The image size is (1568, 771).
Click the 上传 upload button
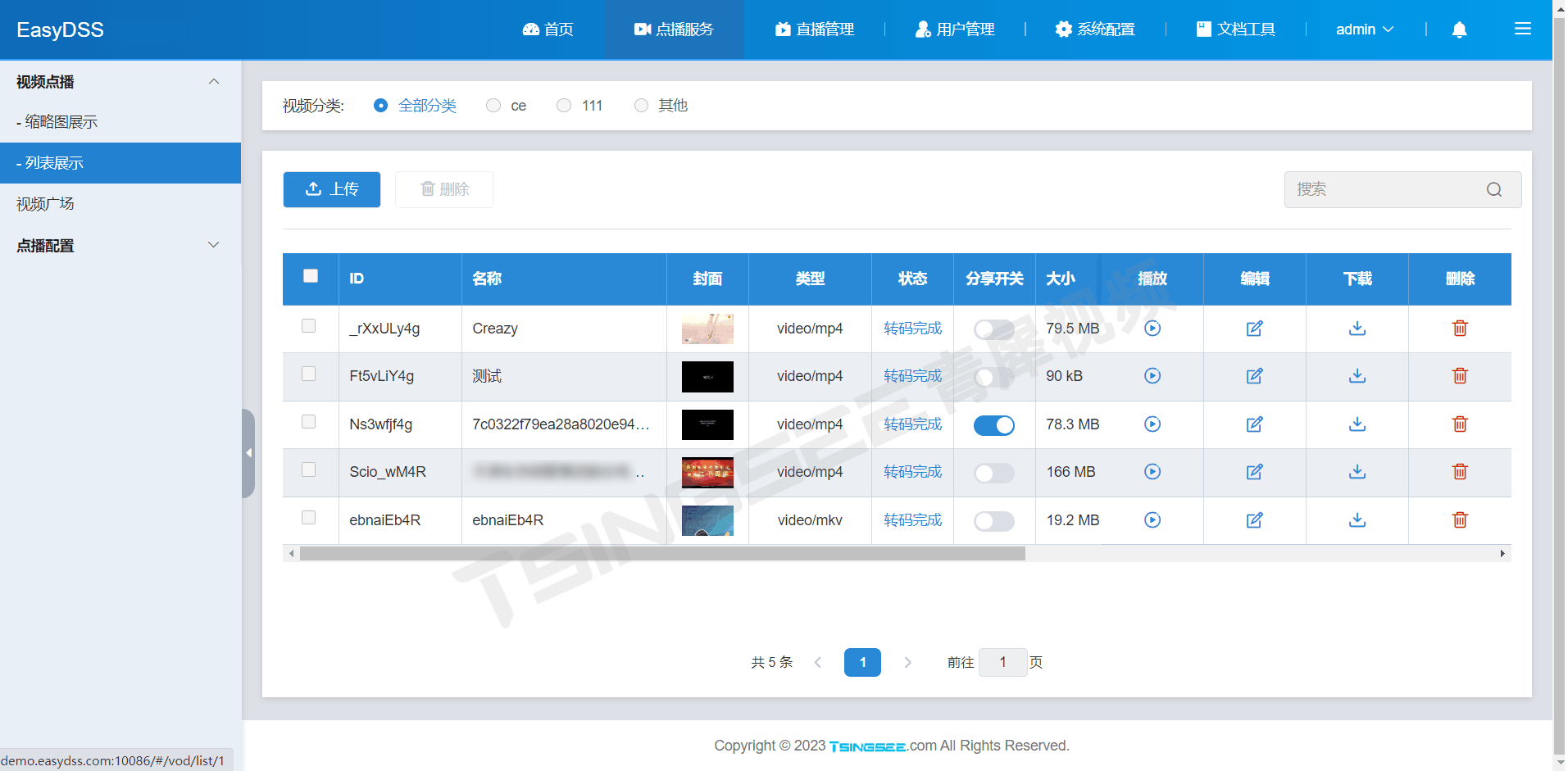tap(331, 189)
